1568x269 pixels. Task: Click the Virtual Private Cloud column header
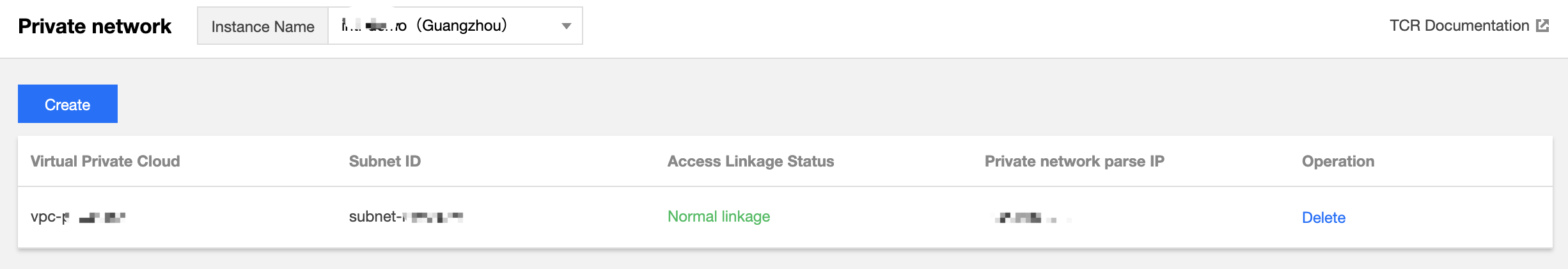106,161
